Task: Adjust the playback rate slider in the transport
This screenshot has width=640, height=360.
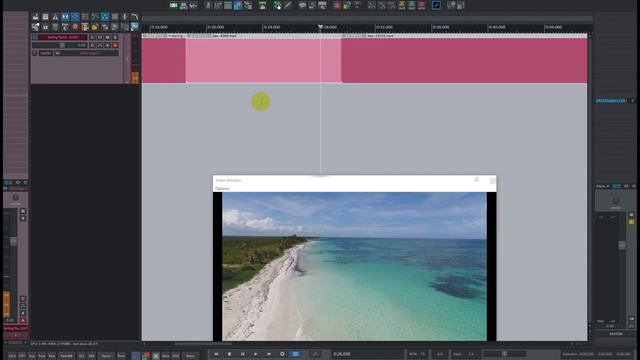Action: [504, 354]
